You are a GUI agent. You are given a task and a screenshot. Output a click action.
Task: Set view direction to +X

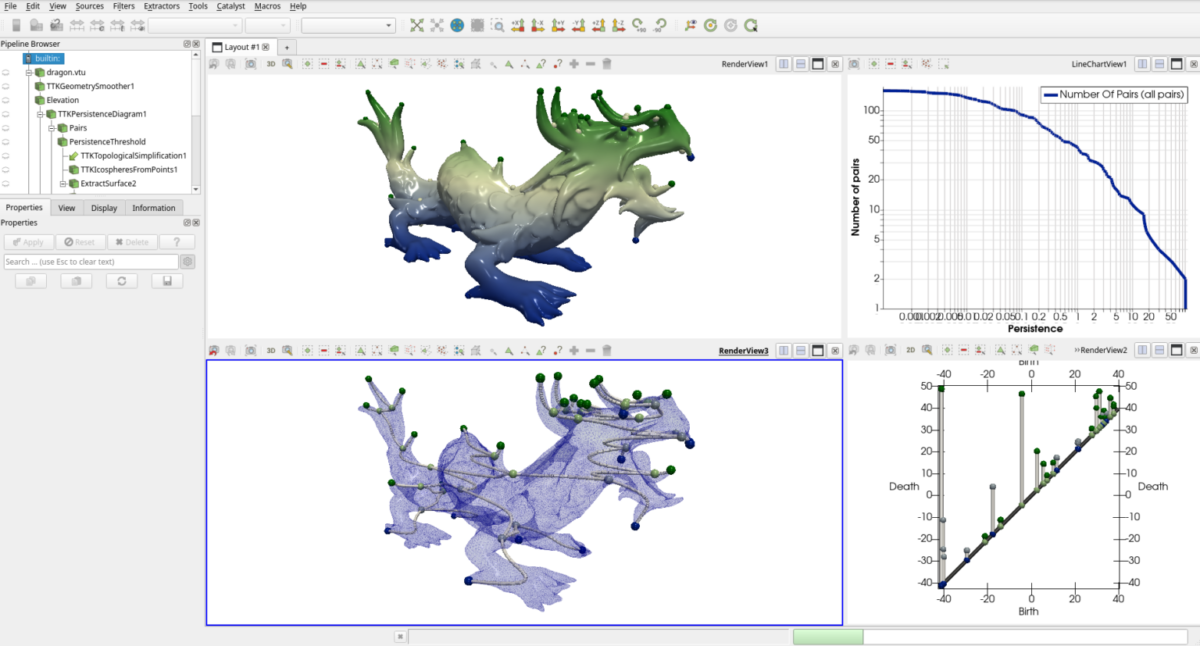coord(517,25)
